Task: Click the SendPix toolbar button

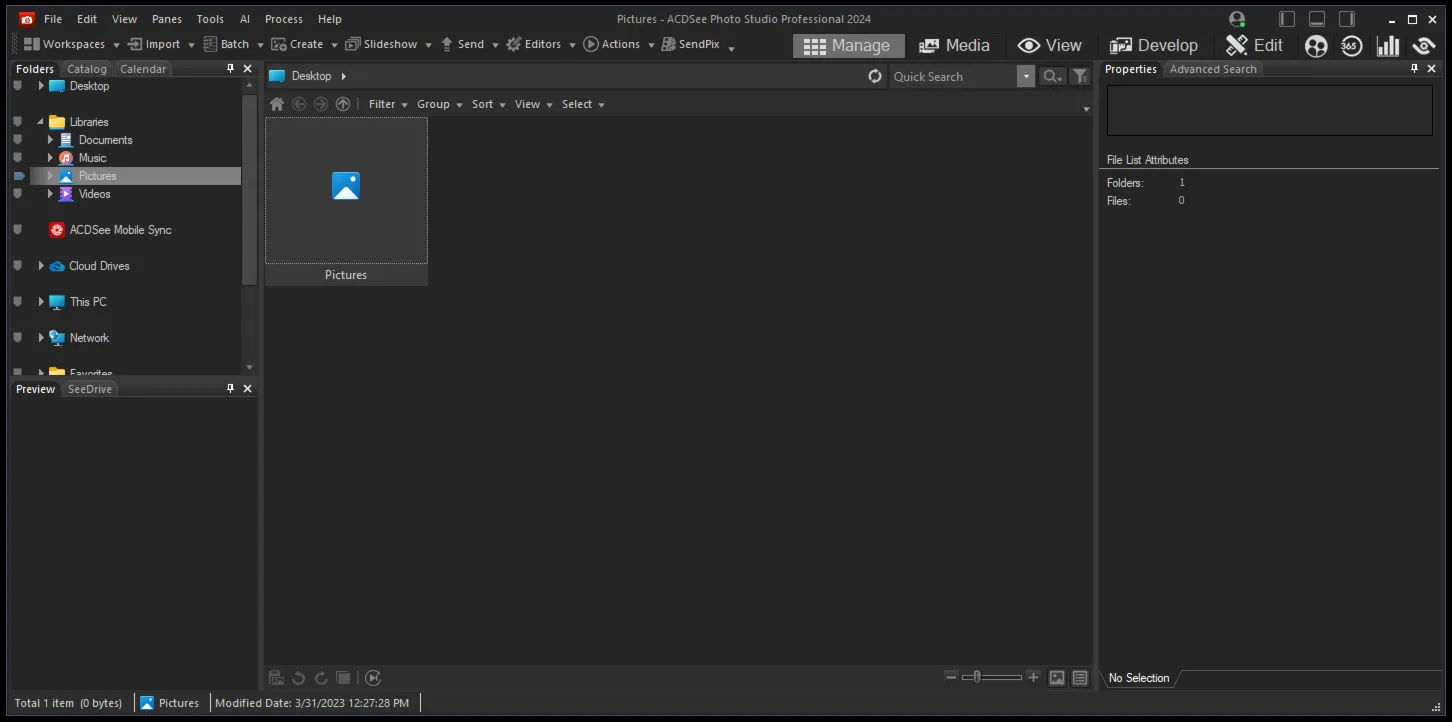Action: pos(691,44)
